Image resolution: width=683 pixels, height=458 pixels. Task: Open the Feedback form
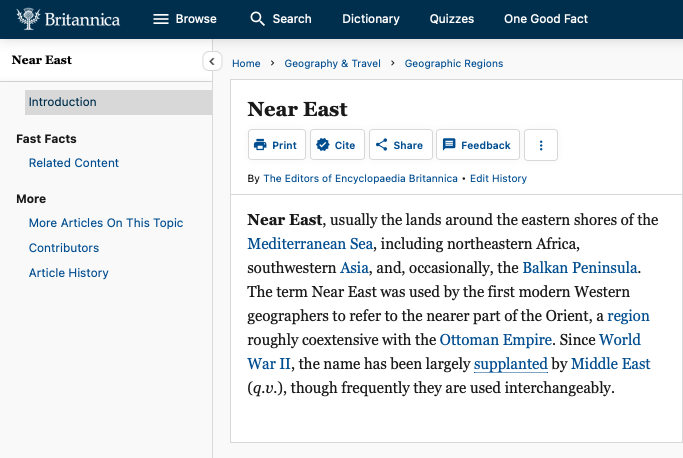coord(477,145)
